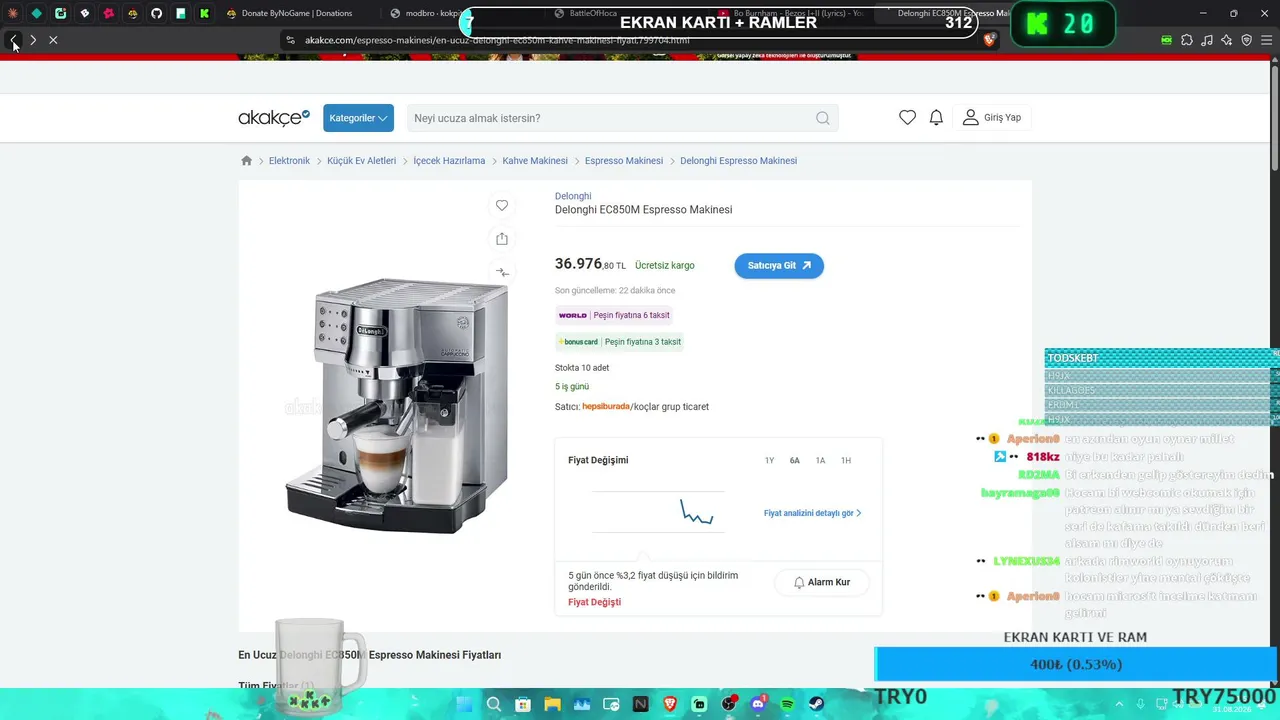
Task: Select the 1A price history range
Action: pos(820,461)
